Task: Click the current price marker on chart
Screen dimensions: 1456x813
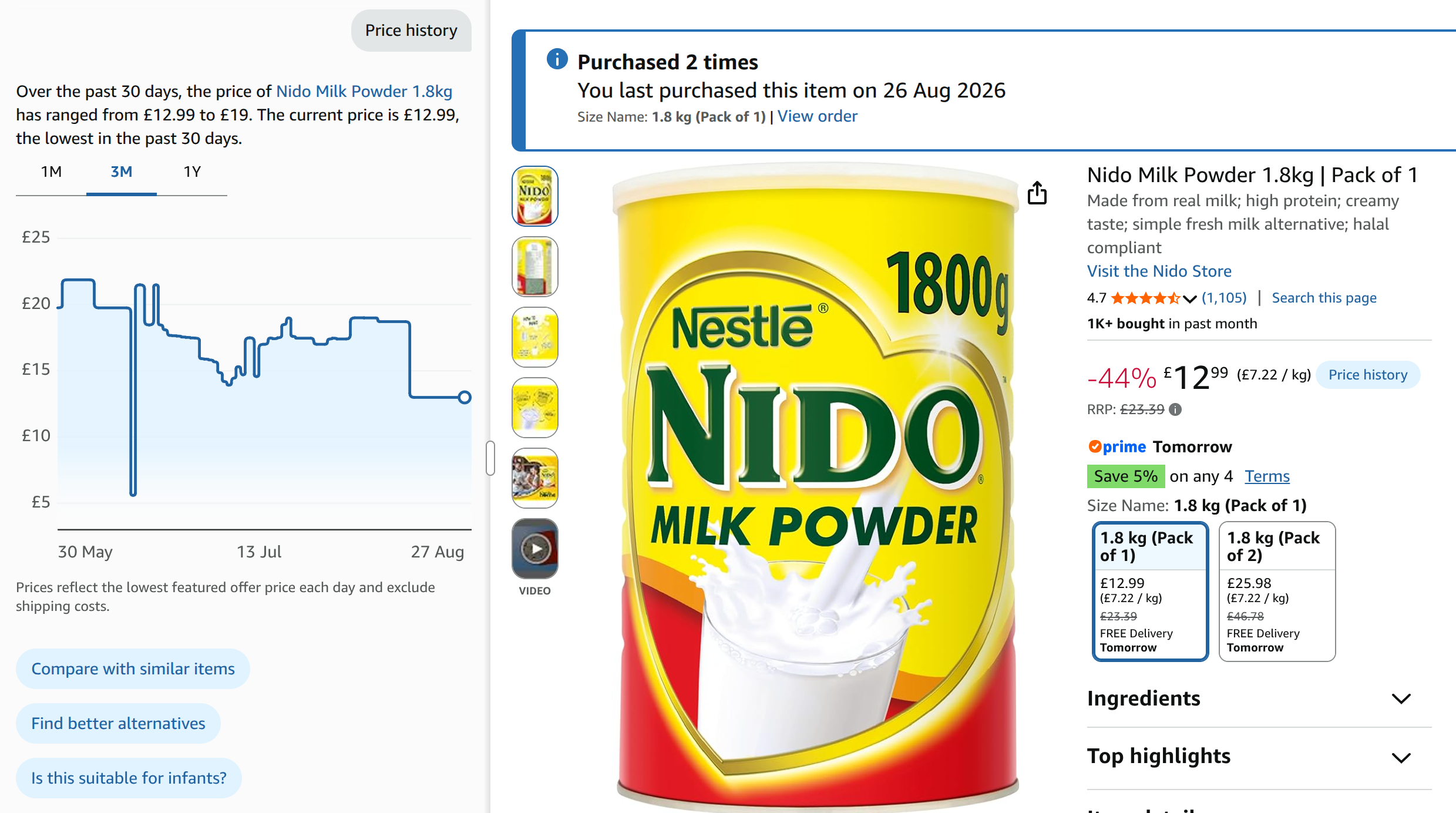Action: point(465,398)
